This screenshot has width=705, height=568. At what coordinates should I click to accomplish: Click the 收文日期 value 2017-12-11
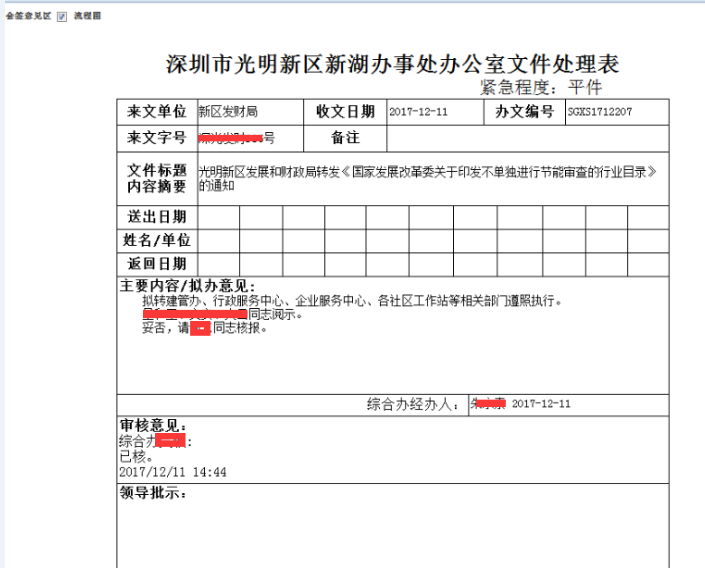pos(418,112)
